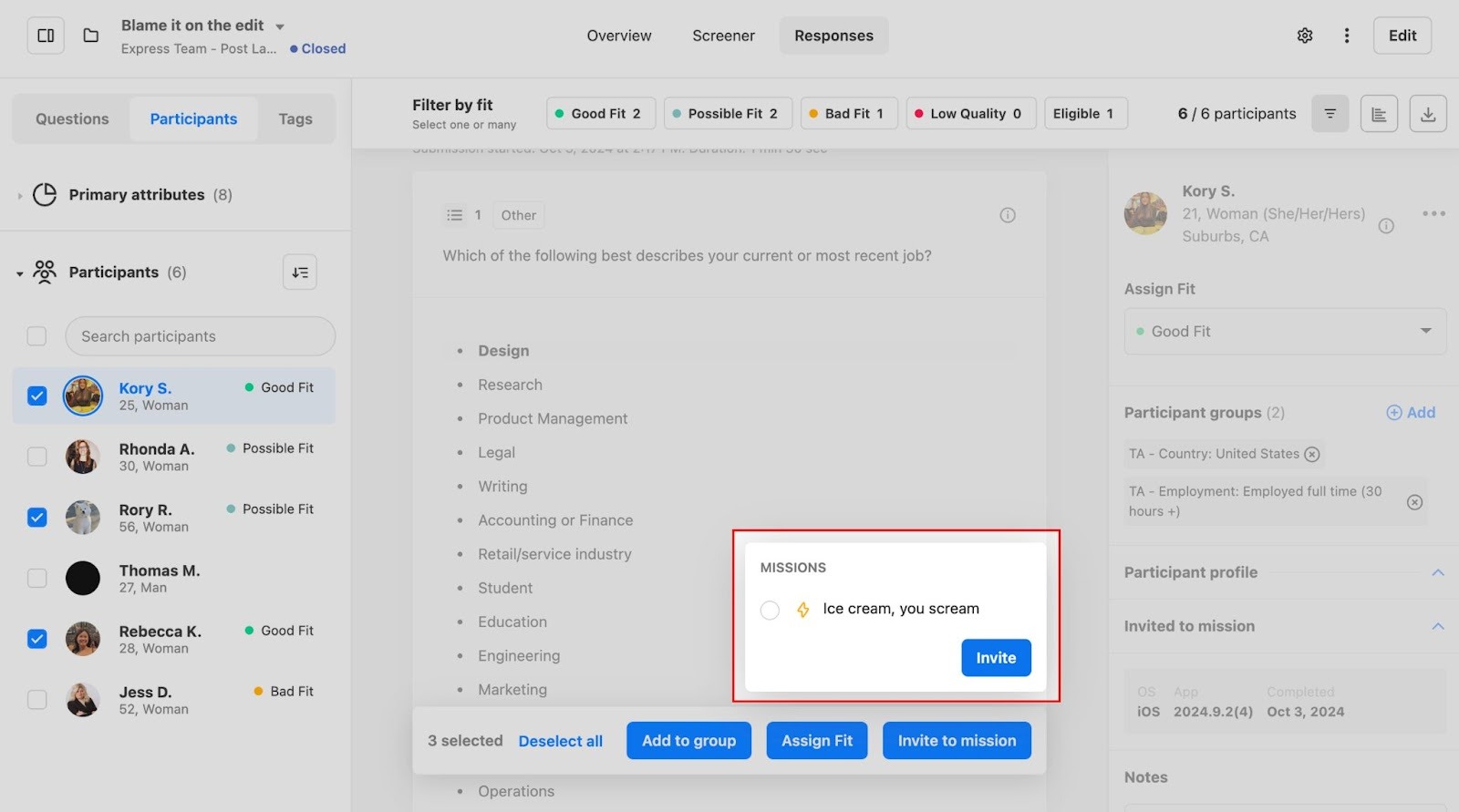
Task: Click the sort participants icon
Action: pos(300,272)
